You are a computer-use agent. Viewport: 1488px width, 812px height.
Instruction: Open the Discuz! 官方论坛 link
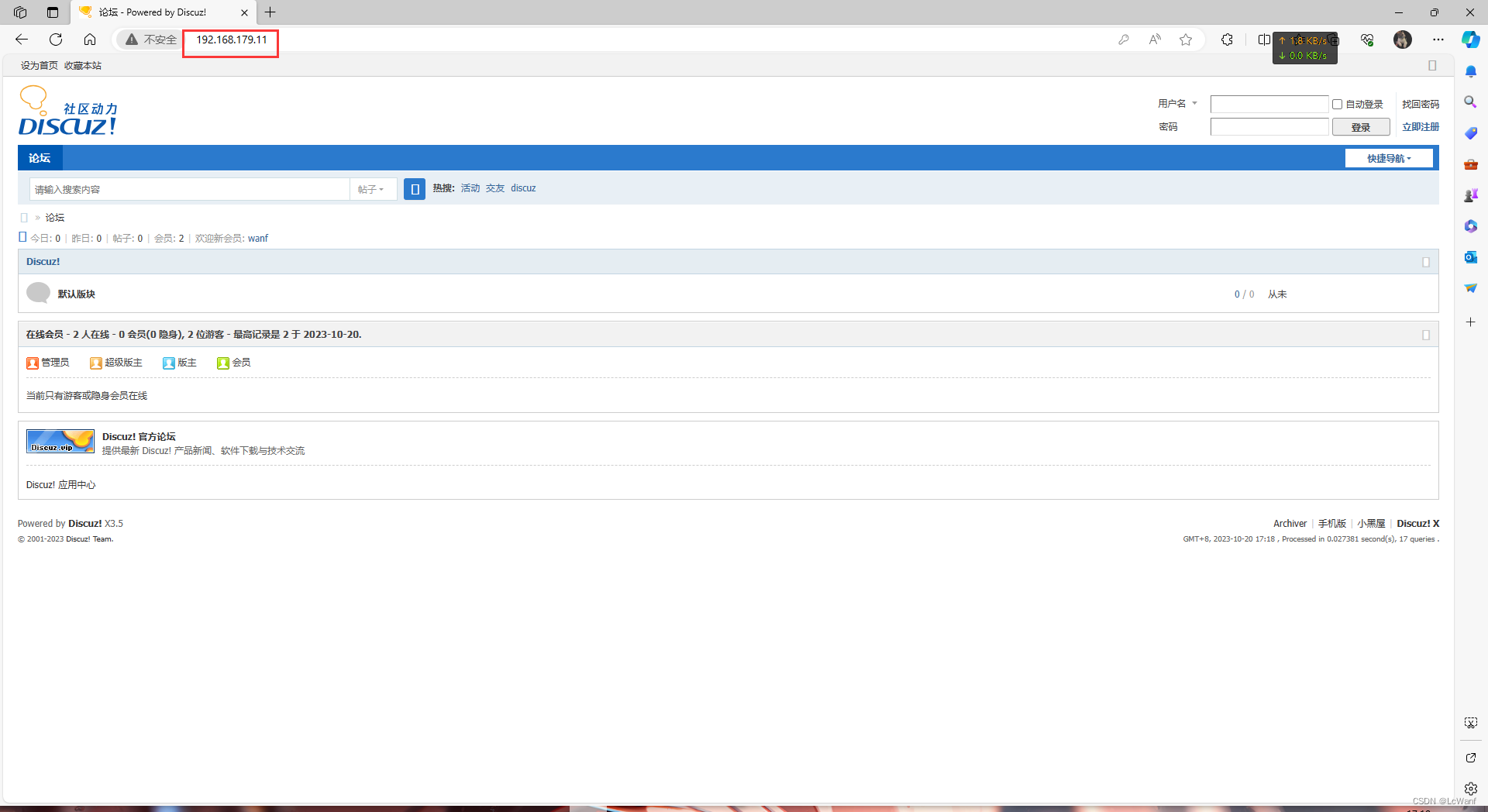tap(139, 437)
